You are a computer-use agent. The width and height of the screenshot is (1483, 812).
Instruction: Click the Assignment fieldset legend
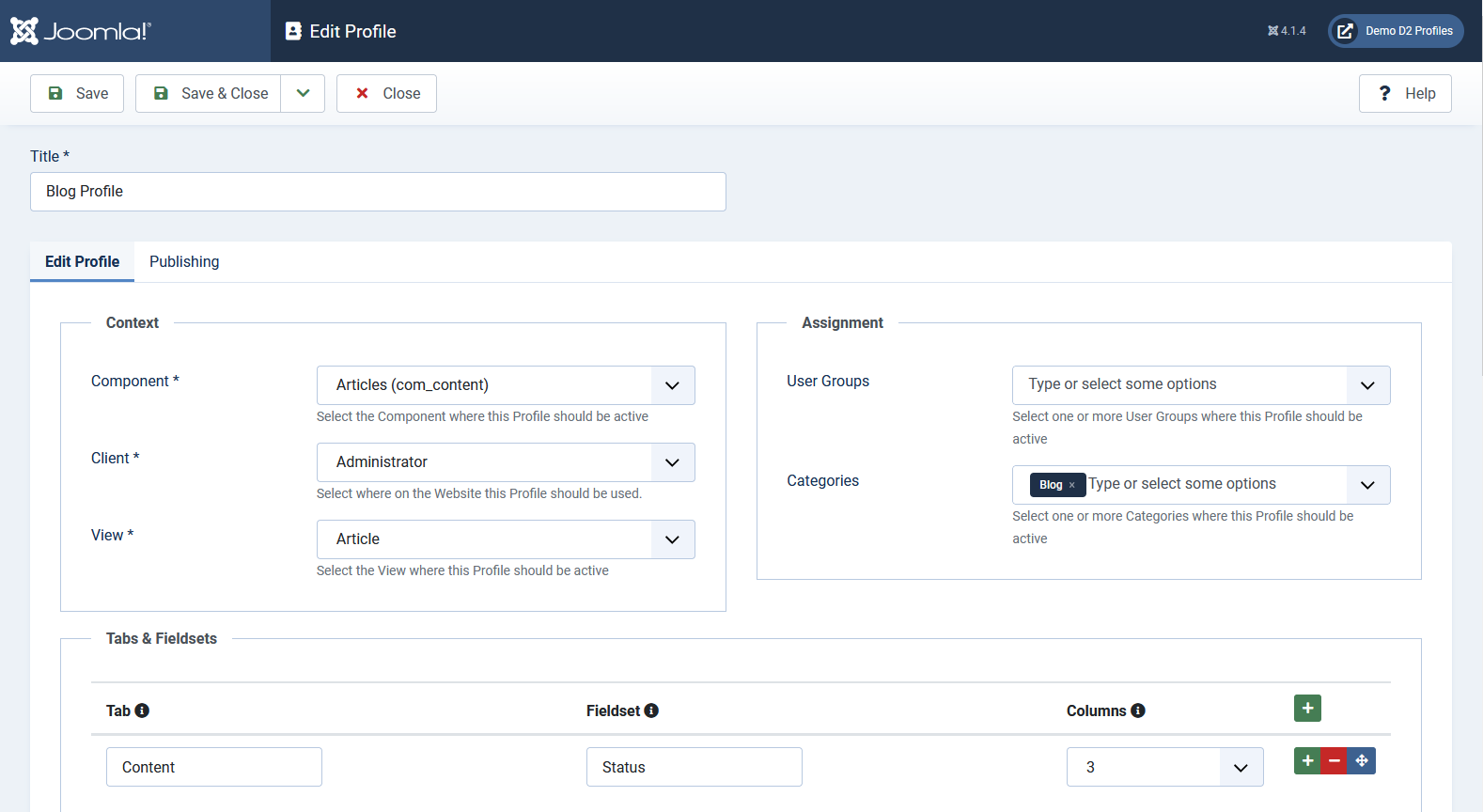coord(842,322)
